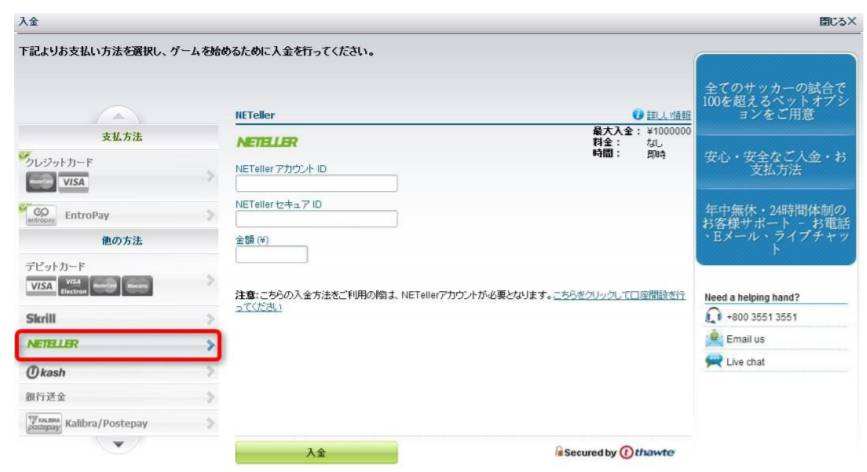The width and height of the screenshot is (867, 472).
Task: Select the NETELLER payment method
Action: (x=118, y=345)
